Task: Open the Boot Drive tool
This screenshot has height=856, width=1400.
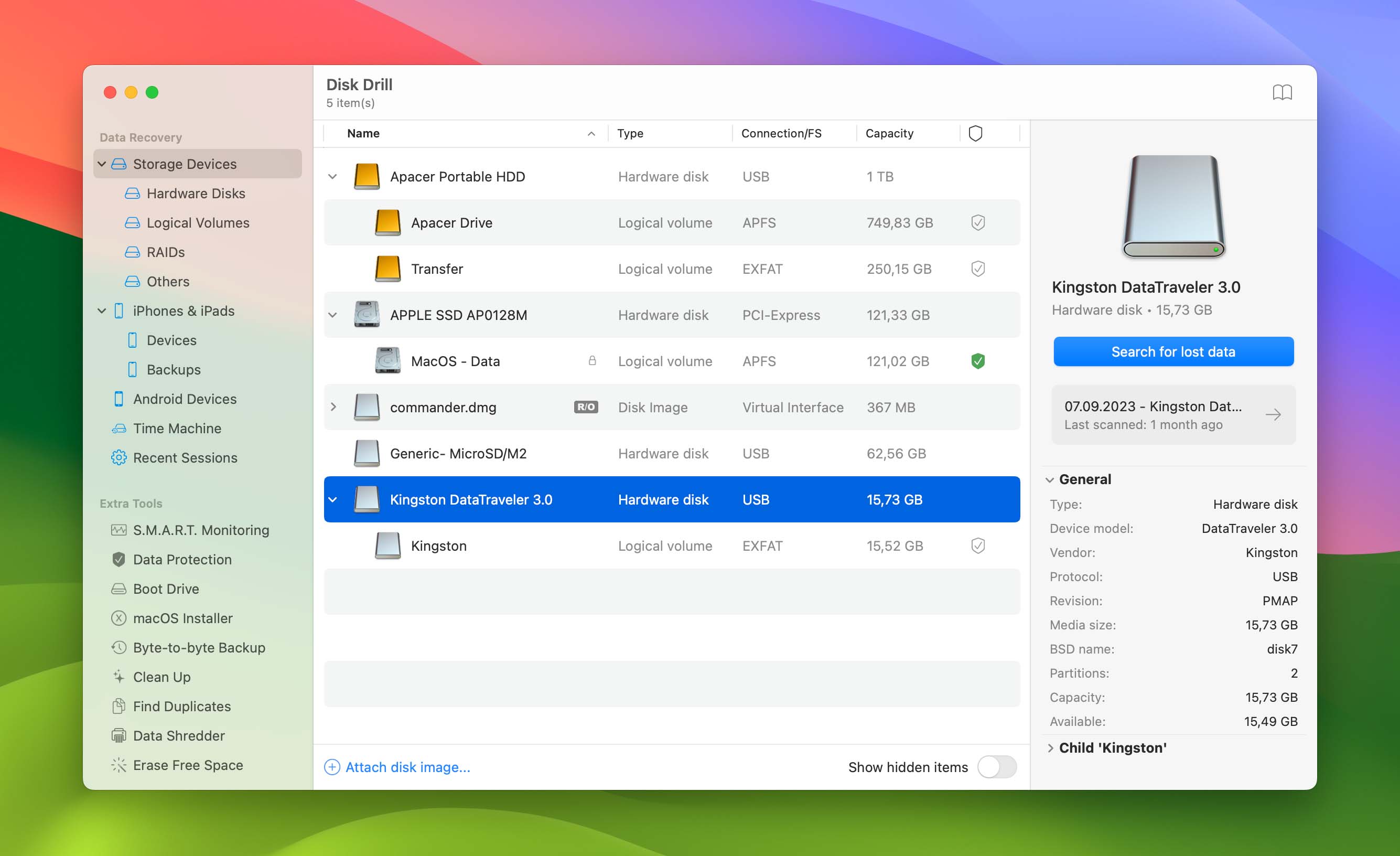Action: click(167, 588)
